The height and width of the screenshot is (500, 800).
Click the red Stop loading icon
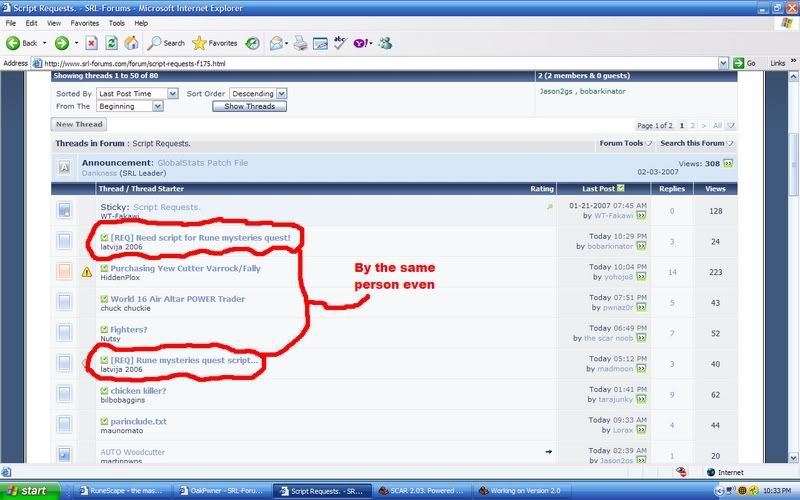pos(91,43)
